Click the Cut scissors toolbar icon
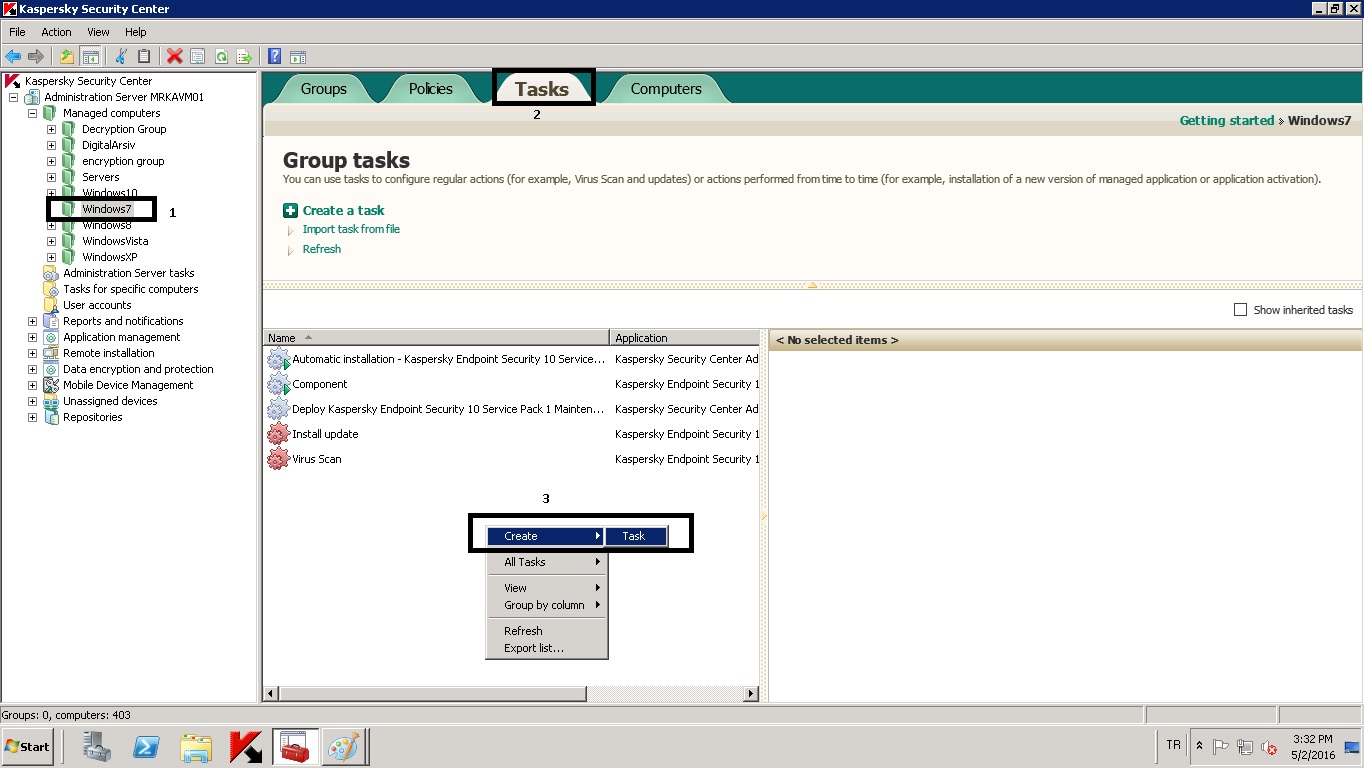 121,57
